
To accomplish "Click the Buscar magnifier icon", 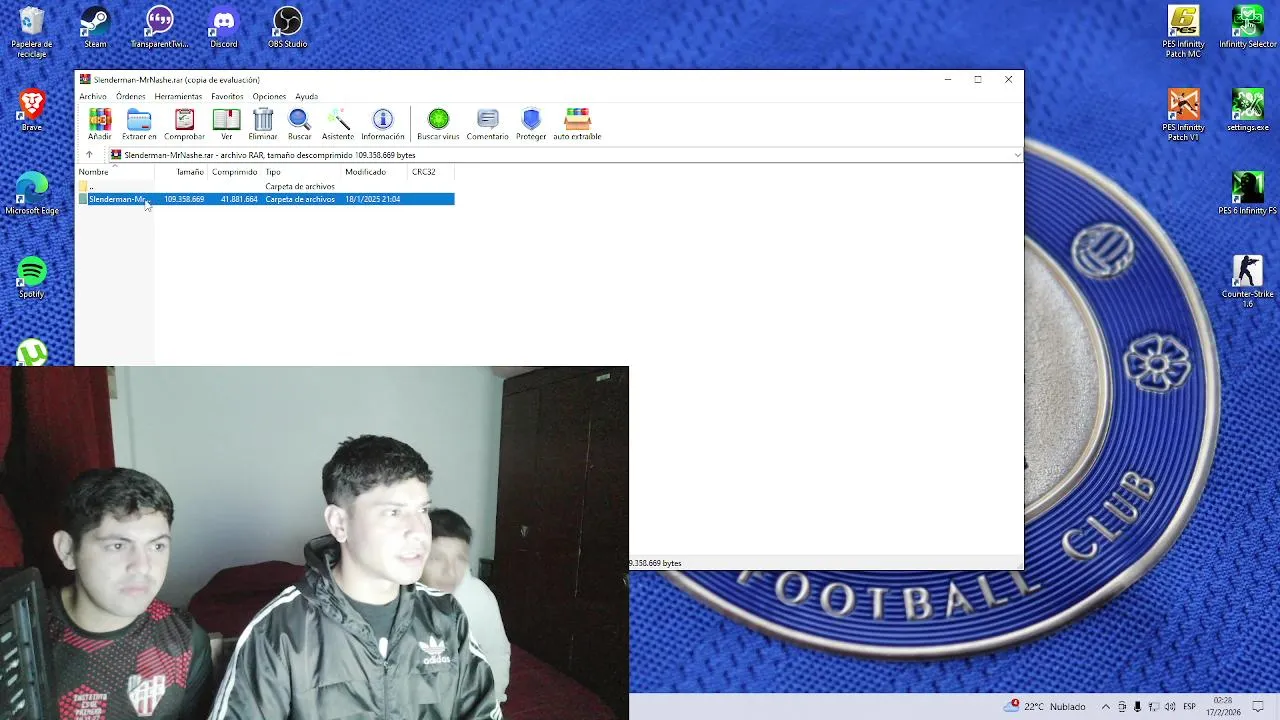I will point(300,124).
